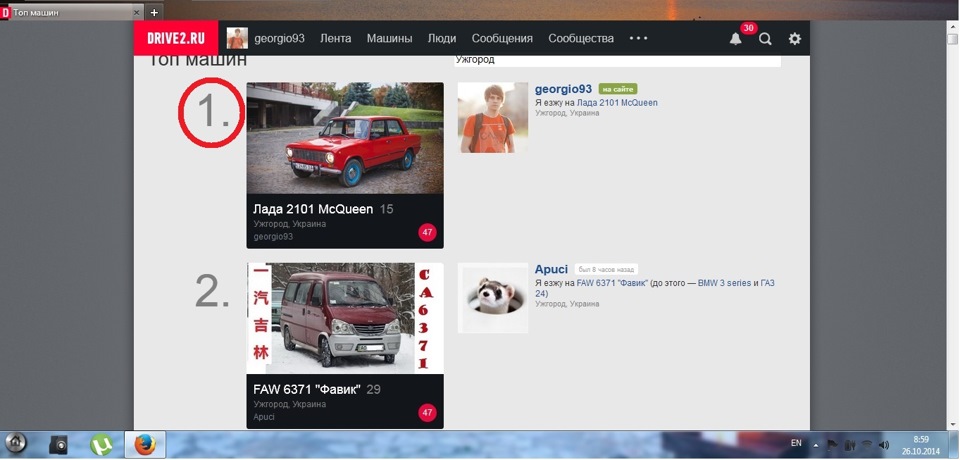Open the FAW 6371 van photo

(x=345, y=318)
